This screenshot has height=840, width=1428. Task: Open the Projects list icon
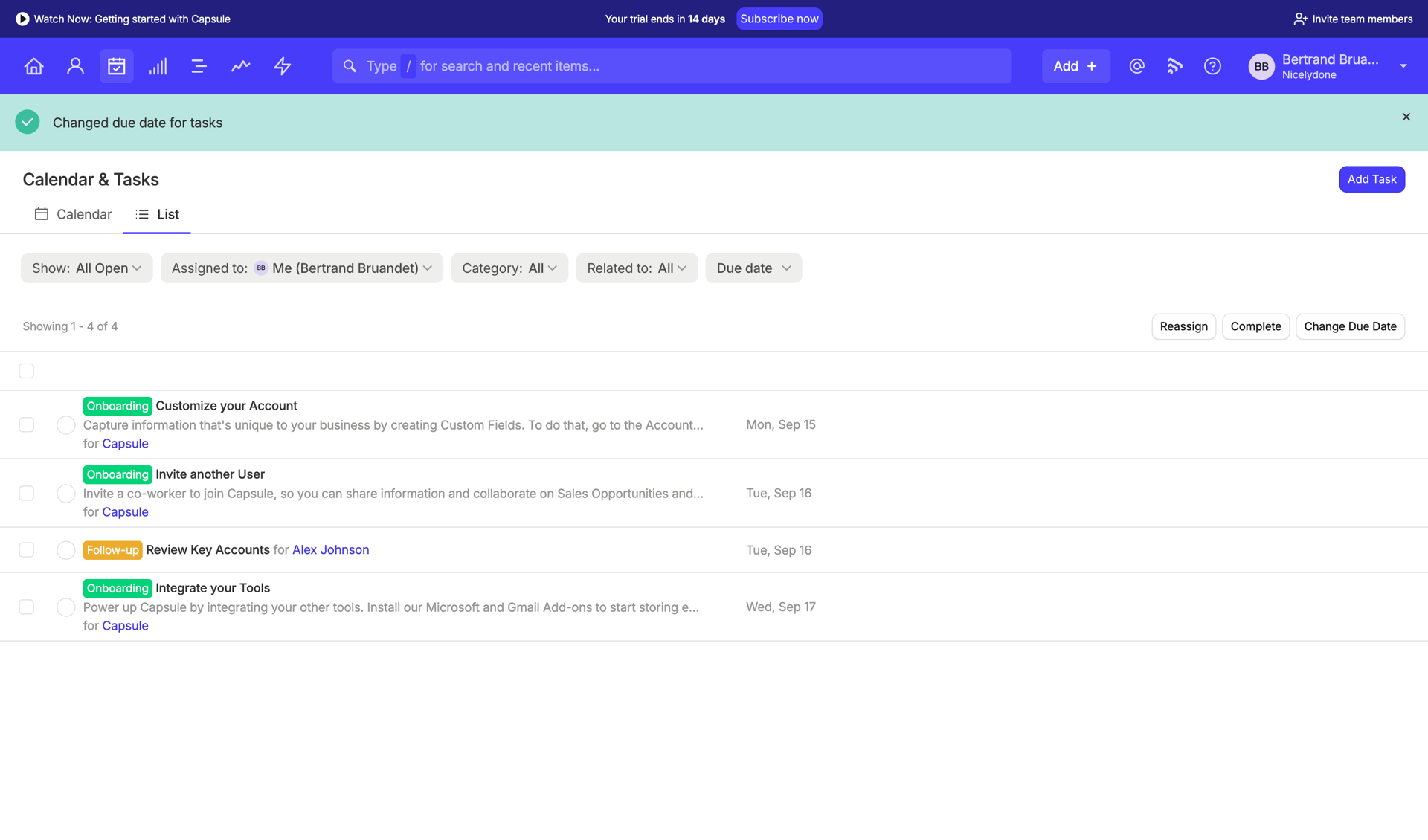pyautogui.click(x=199, y=65)
